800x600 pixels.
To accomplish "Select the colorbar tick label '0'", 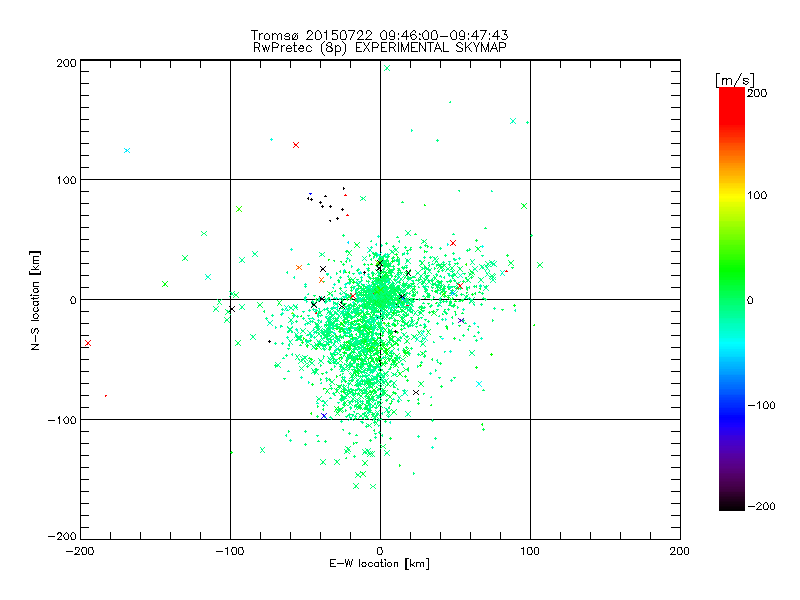I will pos(750,301).
